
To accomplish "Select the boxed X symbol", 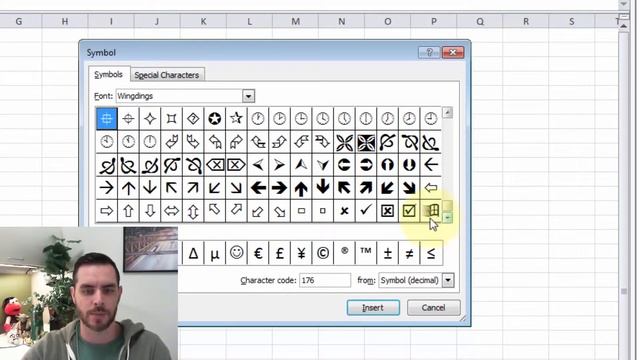I will pyautogui.click(x=387, y=211).
